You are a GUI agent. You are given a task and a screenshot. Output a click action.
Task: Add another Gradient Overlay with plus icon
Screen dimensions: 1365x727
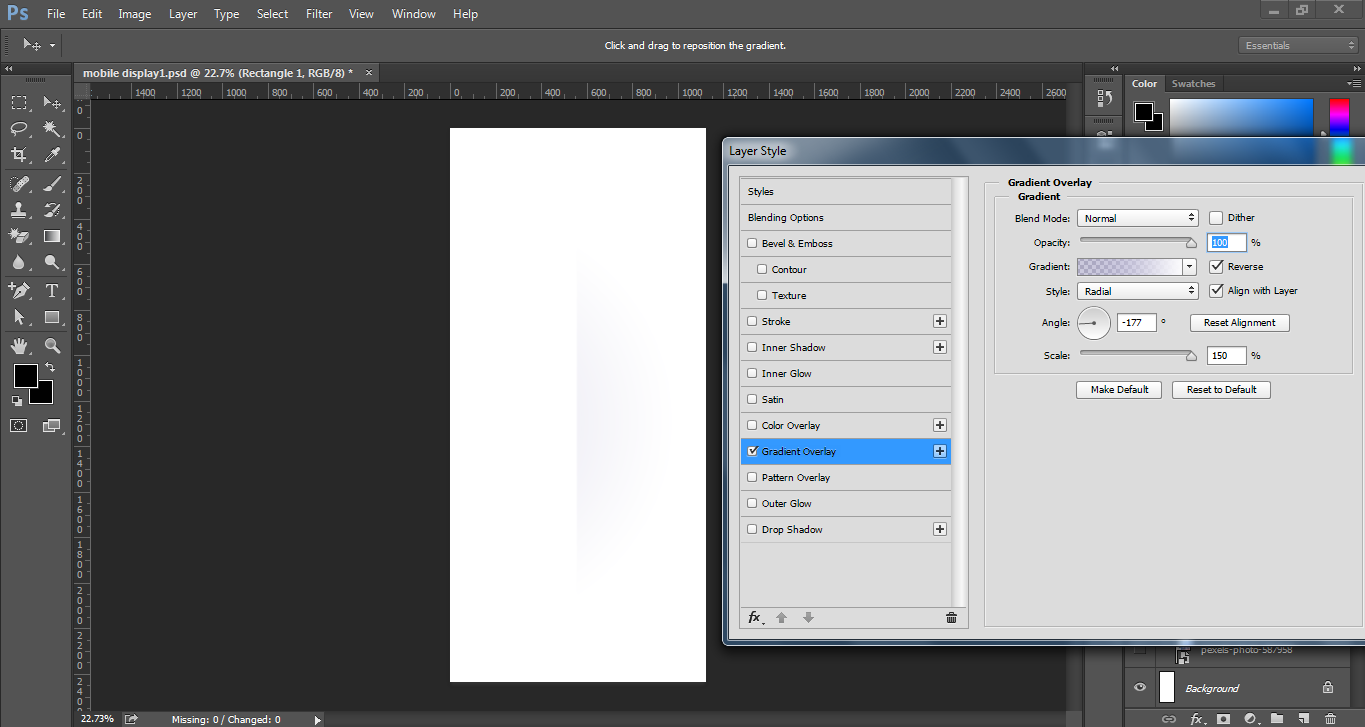[x=939, y=451]
